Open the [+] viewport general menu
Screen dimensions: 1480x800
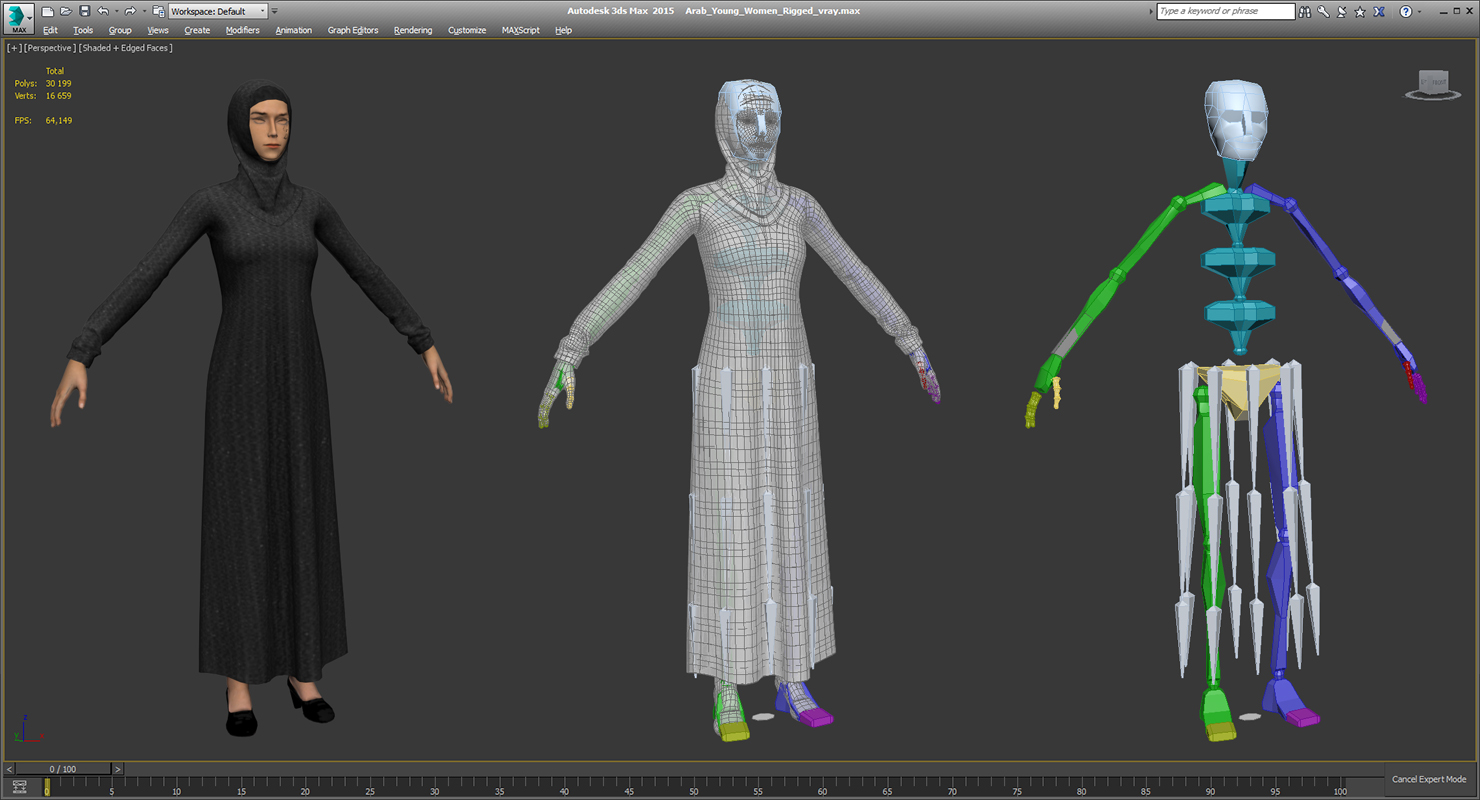point(14,48)
